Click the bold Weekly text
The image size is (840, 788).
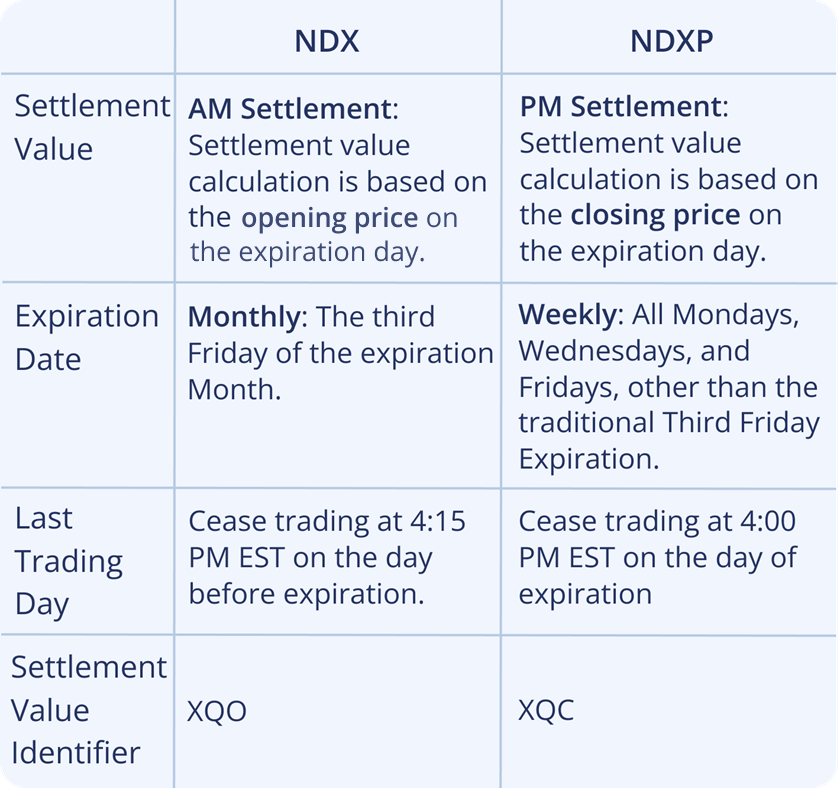(x=568, y=315)
